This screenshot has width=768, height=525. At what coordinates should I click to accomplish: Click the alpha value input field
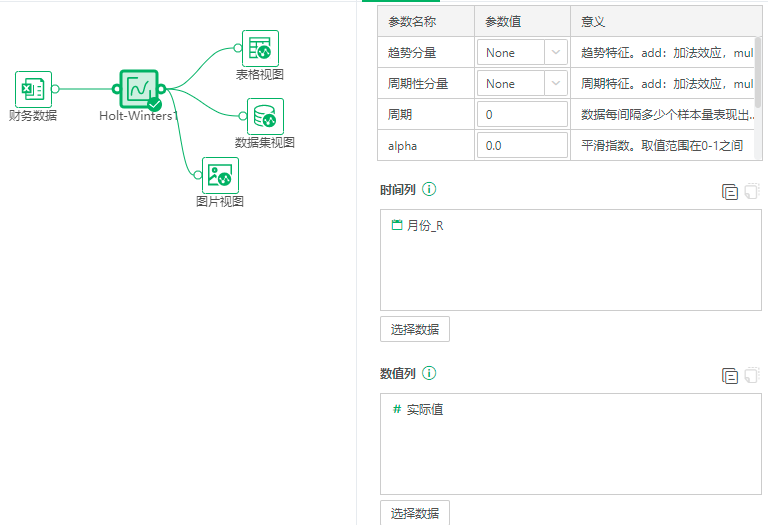522,146
